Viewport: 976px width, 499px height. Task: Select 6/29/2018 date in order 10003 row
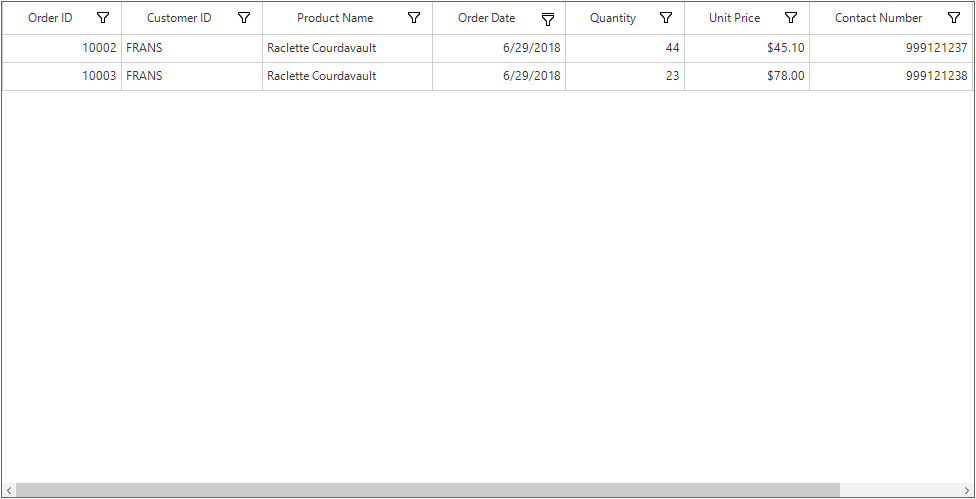click(499, 77)
